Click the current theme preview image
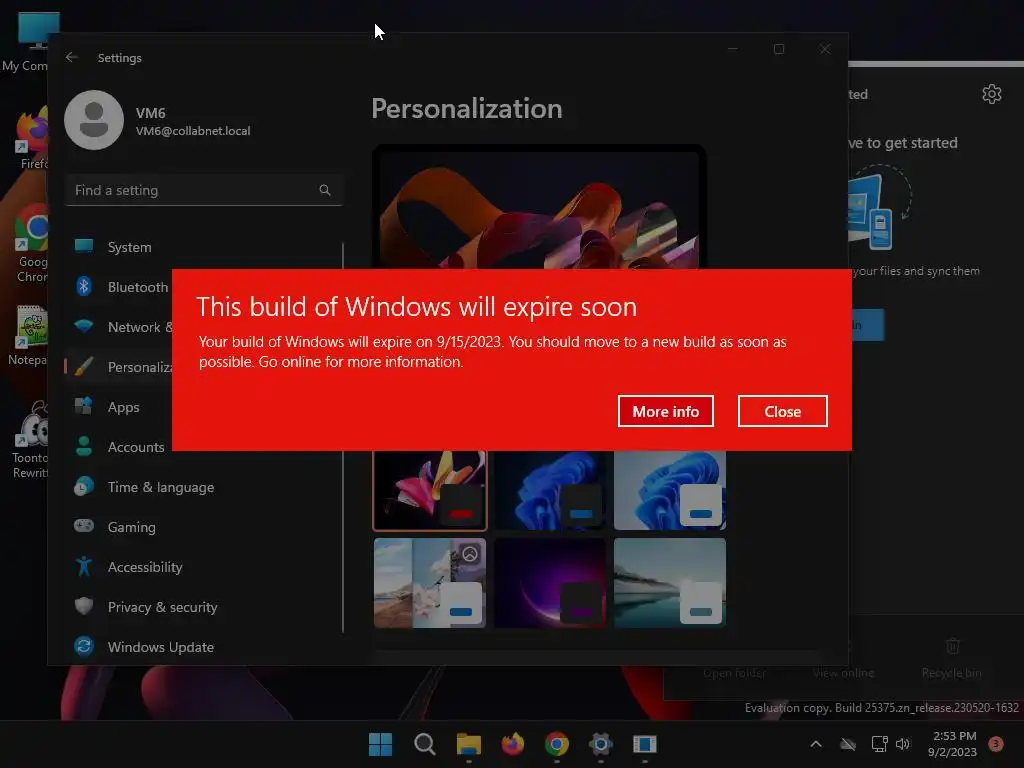 click(539, 208)
